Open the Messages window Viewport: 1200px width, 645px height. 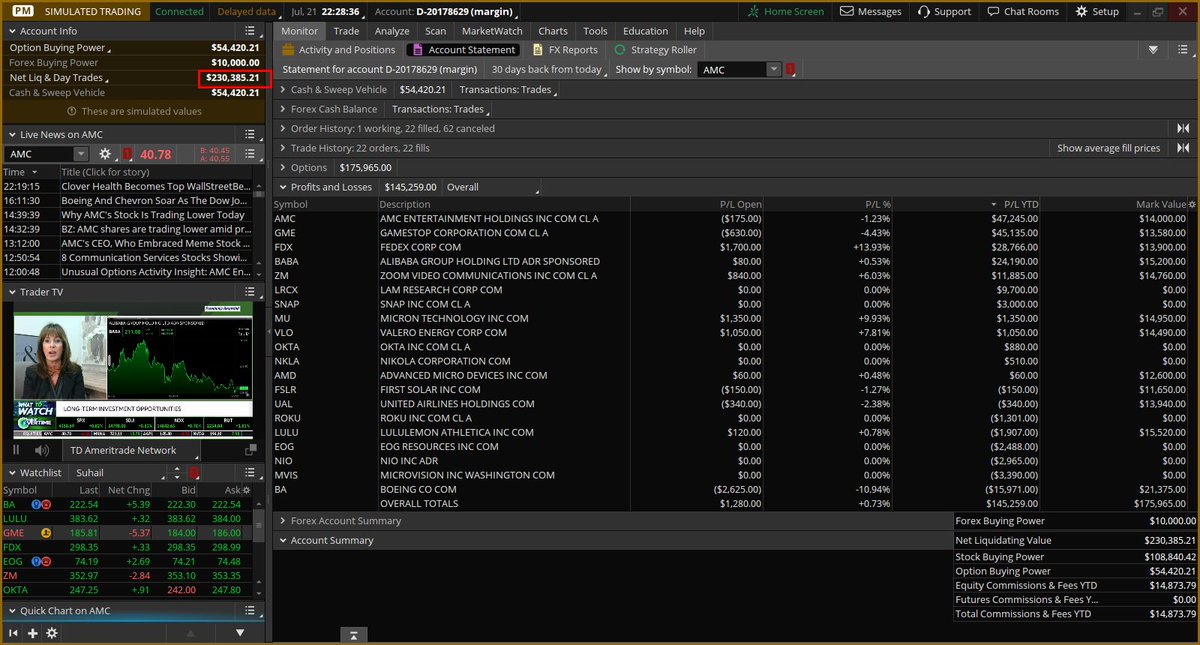click(870, 11)
